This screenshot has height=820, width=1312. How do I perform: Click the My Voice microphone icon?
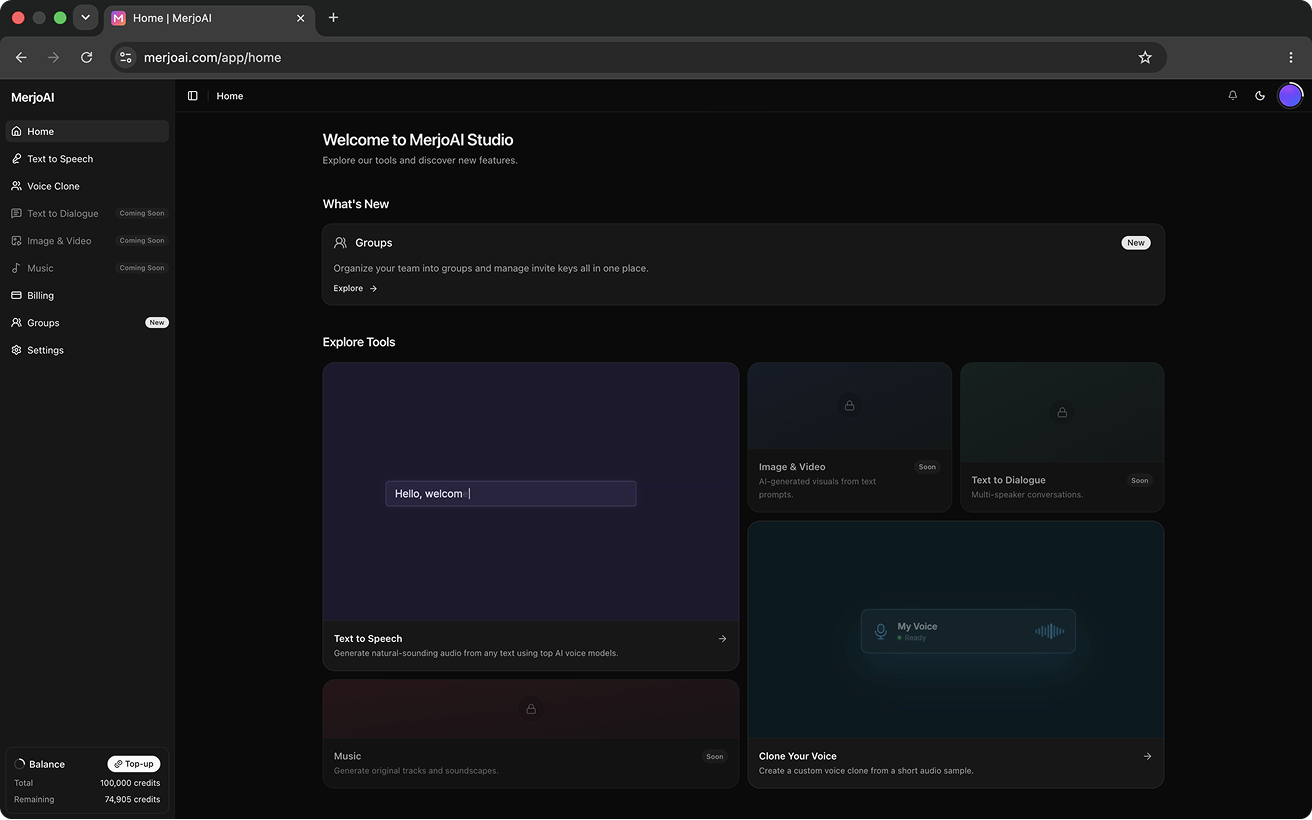[881, 632]
